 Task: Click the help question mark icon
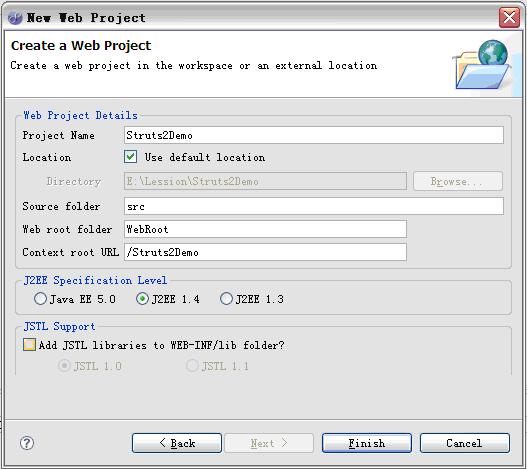pyautogui.click(x=27, y=443)
